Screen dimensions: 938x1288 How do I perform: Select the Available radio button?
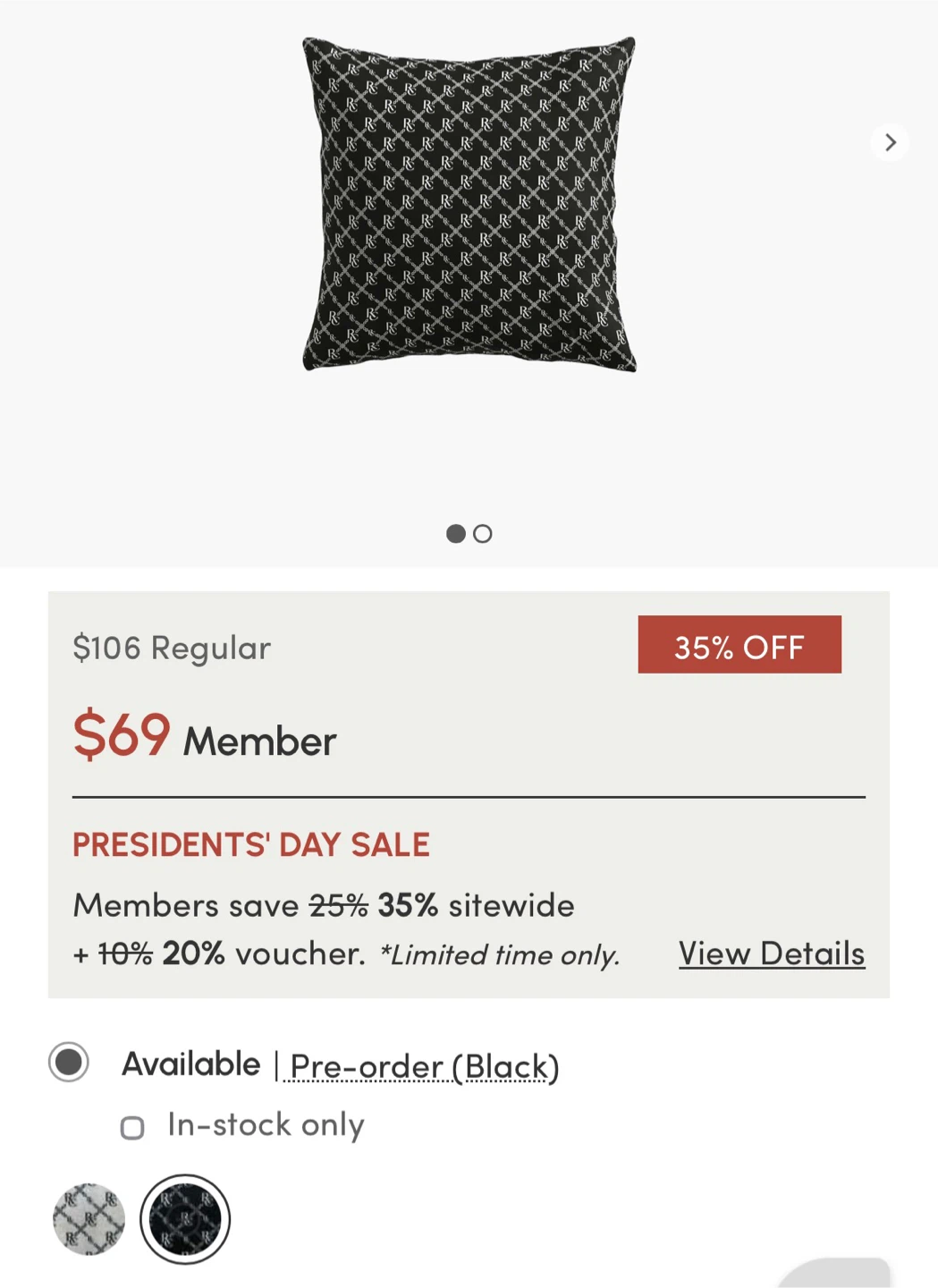(69, 1063)
